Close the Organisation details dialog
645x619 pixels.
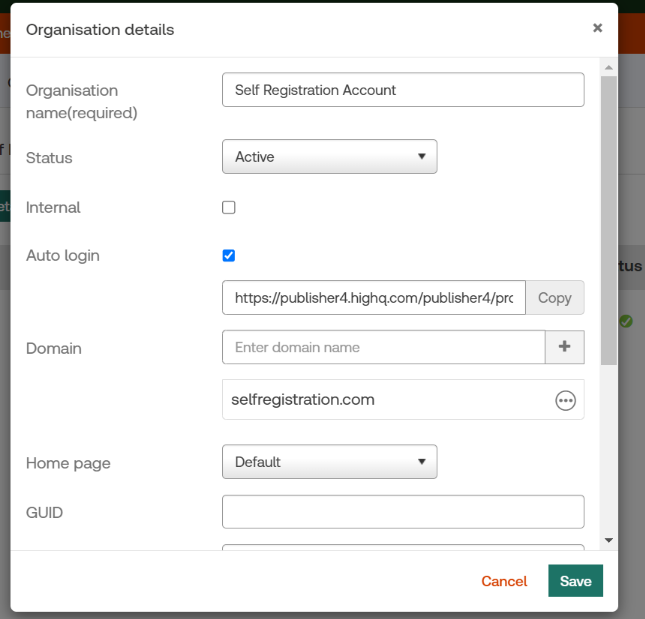click(x=597, y=28)
